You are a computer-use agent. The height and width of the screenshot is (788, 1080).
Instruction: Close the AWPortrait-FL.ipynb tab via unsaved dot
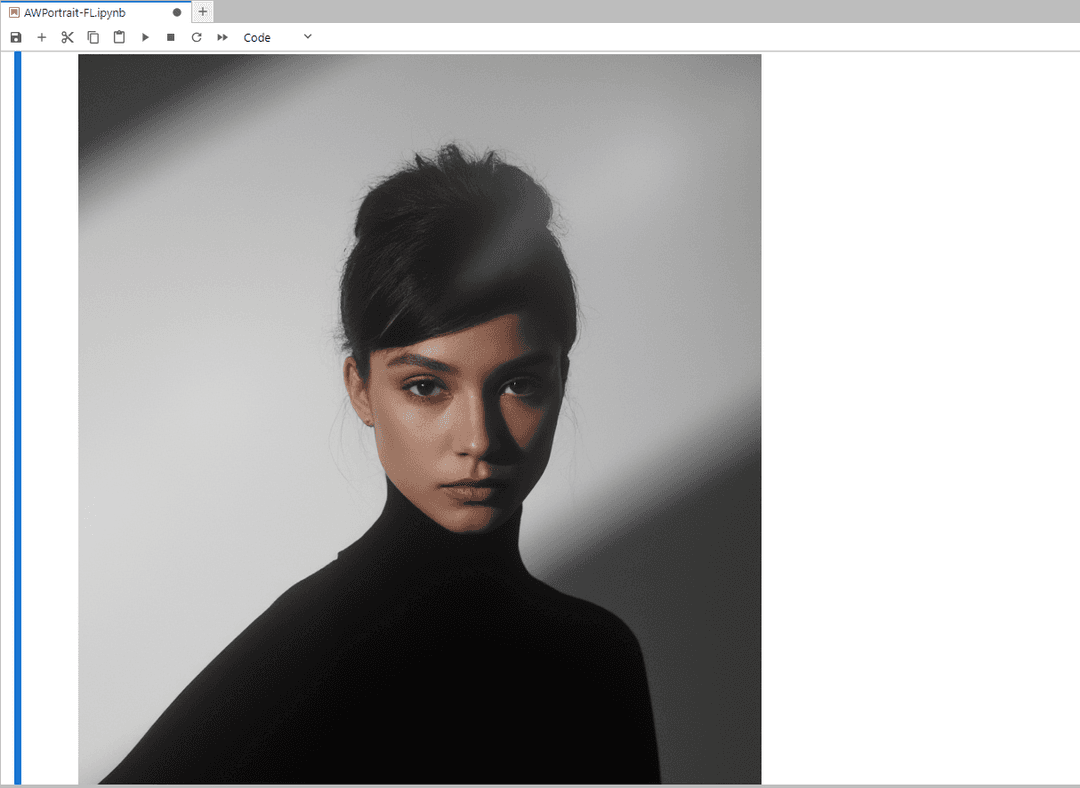[x=177, y=12]
